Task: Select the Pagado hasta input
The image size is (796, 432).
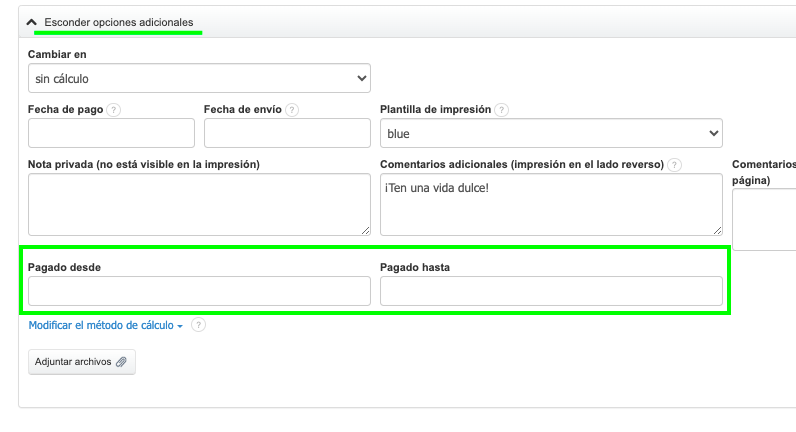Action: click(x=551, y=291)
